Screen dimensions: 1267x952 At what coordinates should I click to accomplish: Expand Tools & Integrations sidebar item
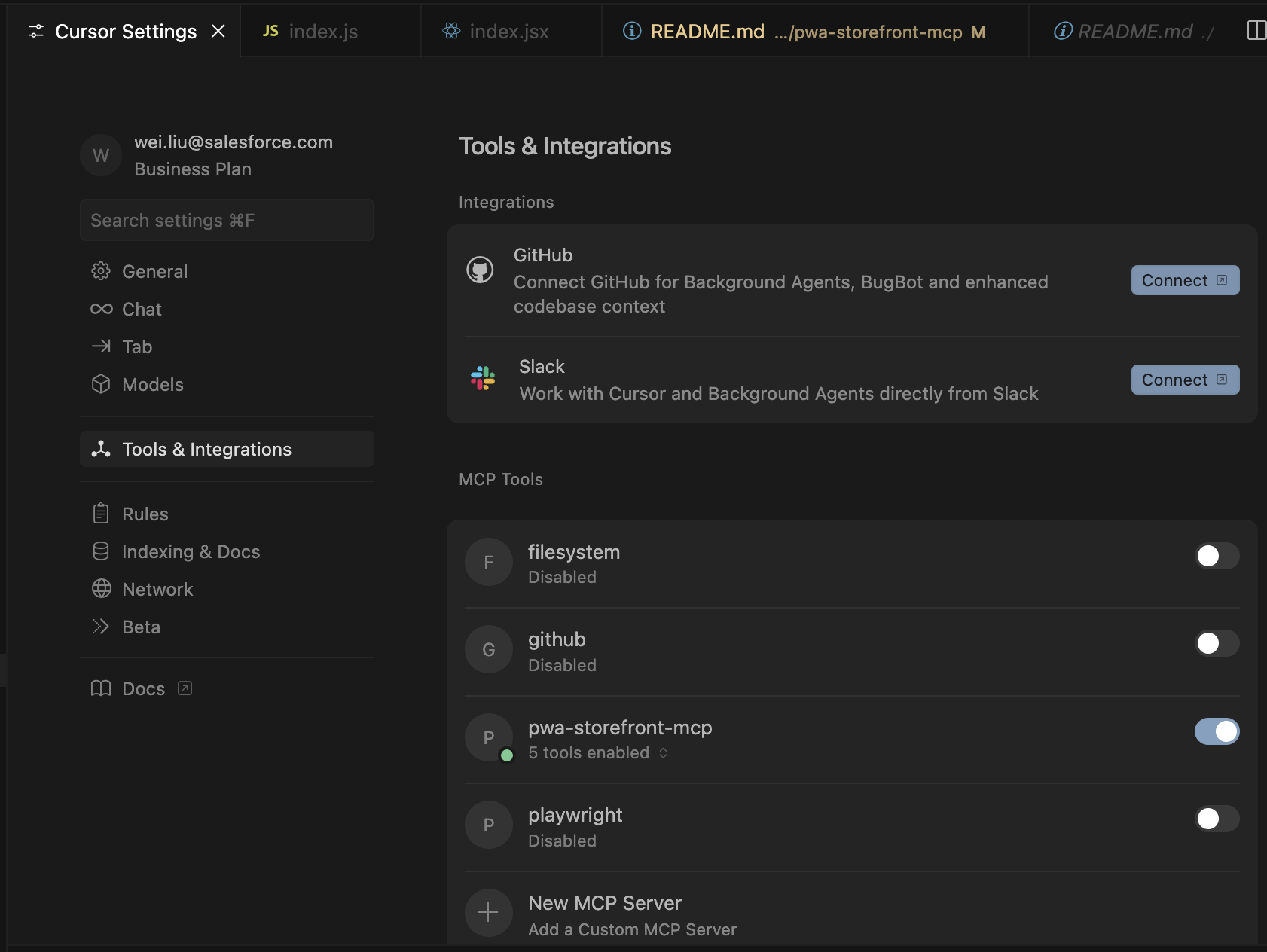pos(206,449)
